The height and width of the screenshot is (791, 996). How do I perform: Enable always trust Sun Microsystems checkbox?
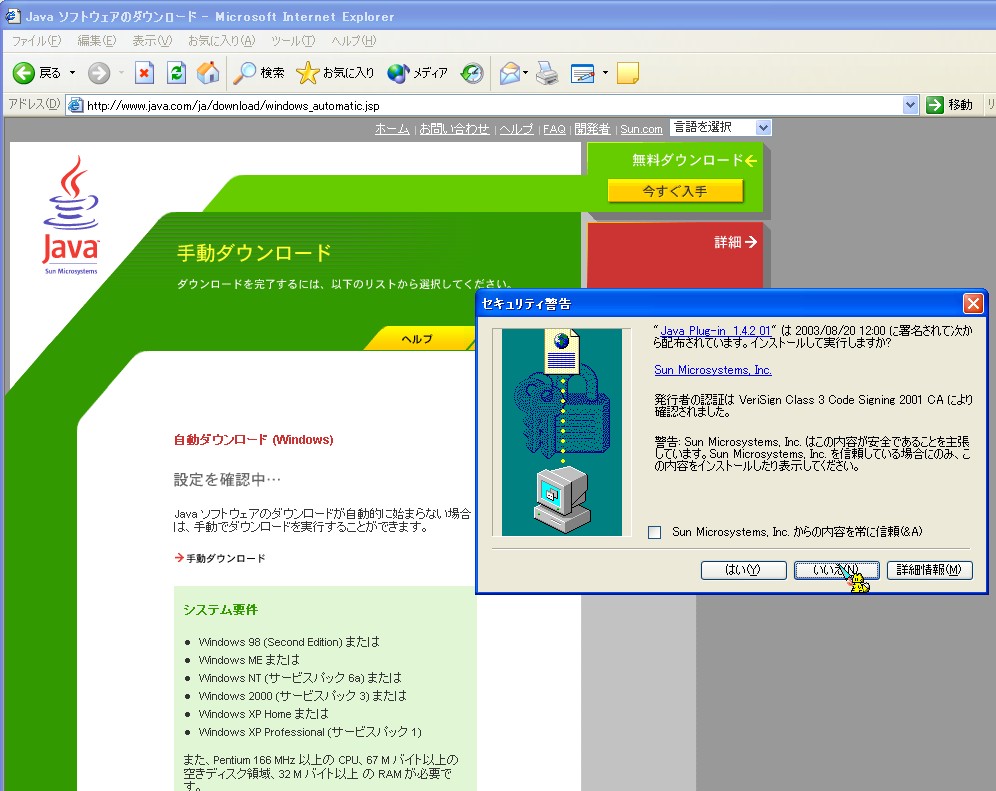click(x=655, y=532)
